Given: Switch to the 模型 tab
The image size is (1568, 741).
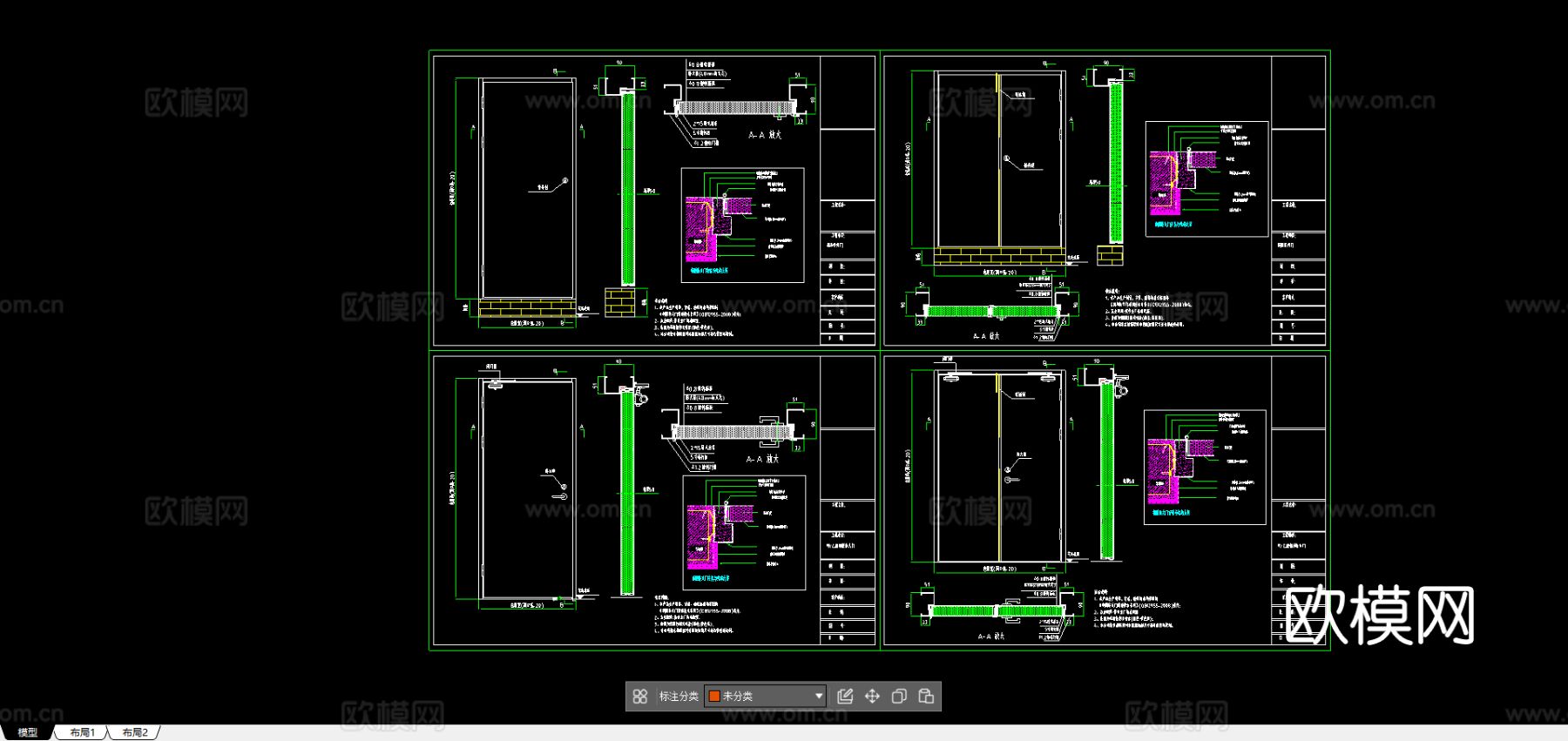Looking at the screenshot, I should pos(27,733).
